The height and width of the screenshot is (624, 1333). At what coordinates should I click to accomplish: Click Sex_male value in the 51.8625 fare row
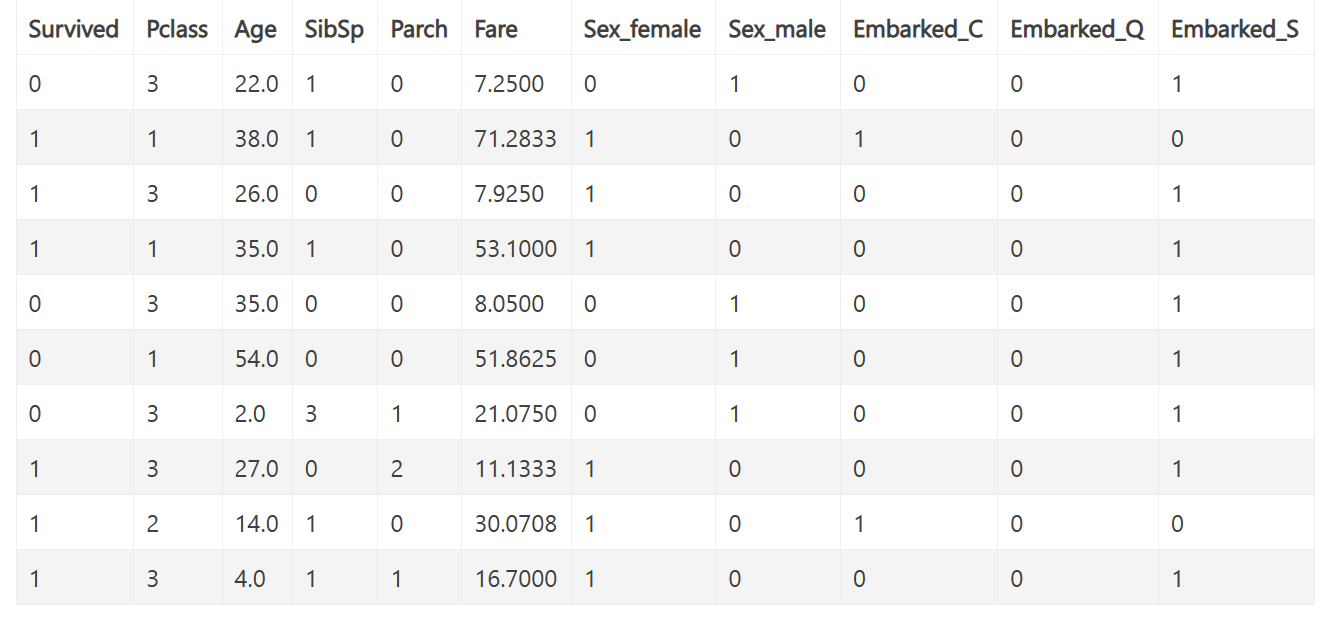click(x=734, y=358)
